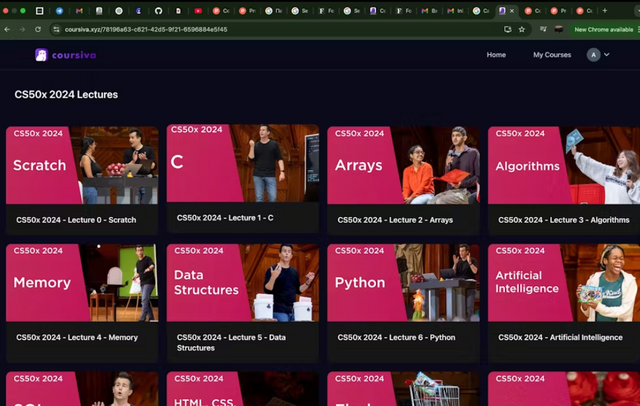This screenshot has height=406, width=640.
Task: Open the Artificial Intelligence lecture thumbnail
Action: (x=564, y=283)
